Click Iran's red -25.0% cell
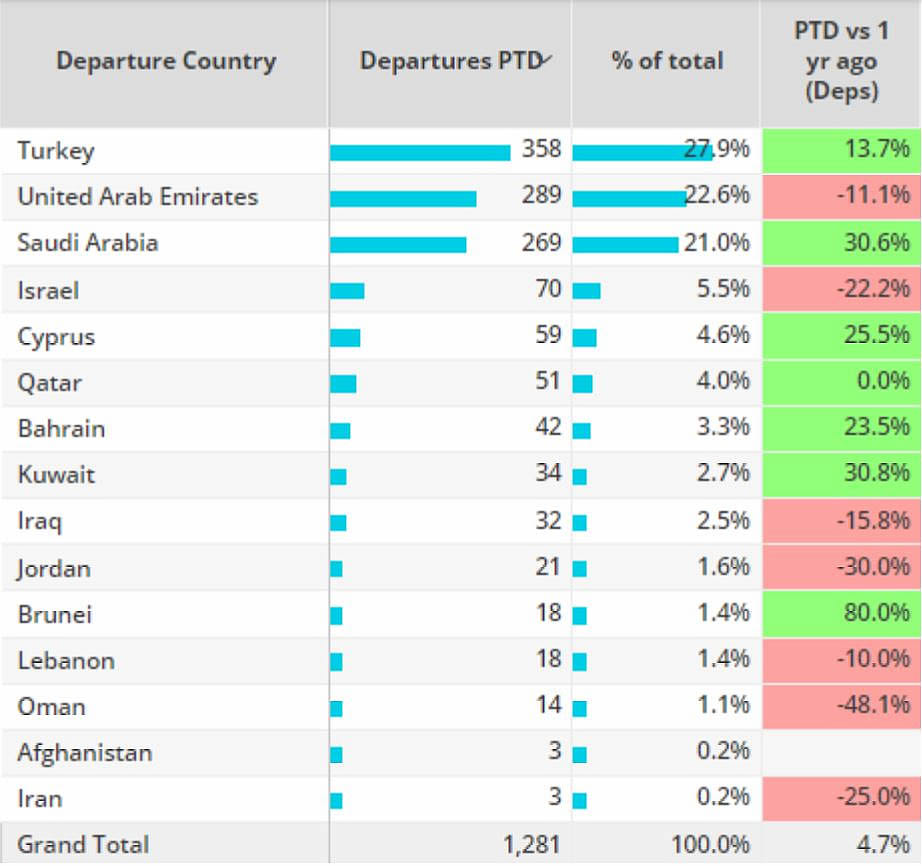Screen dimensions: 922x866 pyautogui.click(x=840, y=798)
